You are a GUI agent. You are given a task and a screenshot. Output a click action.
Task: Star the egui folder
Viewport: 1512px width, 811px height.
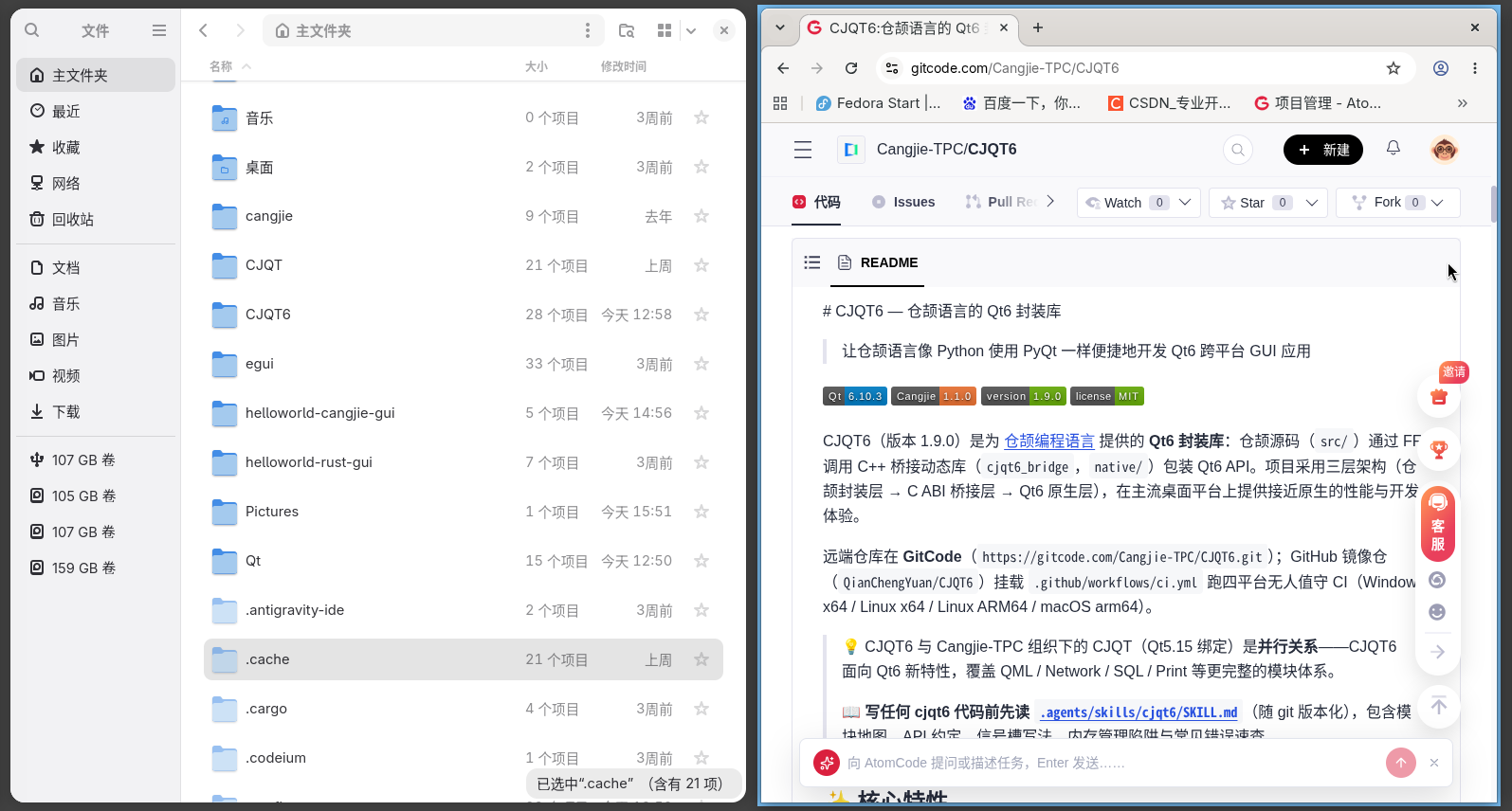[701, 364]
